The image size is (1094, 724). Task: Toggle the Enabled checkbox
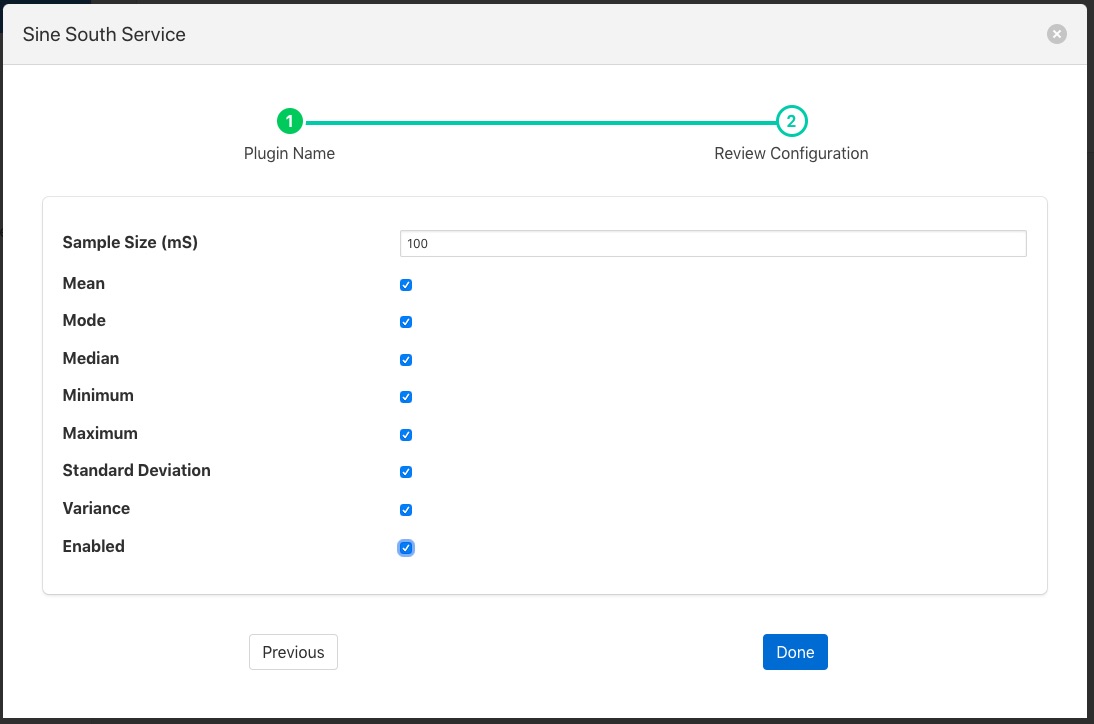pyautogui.click(x=406, y=548)
